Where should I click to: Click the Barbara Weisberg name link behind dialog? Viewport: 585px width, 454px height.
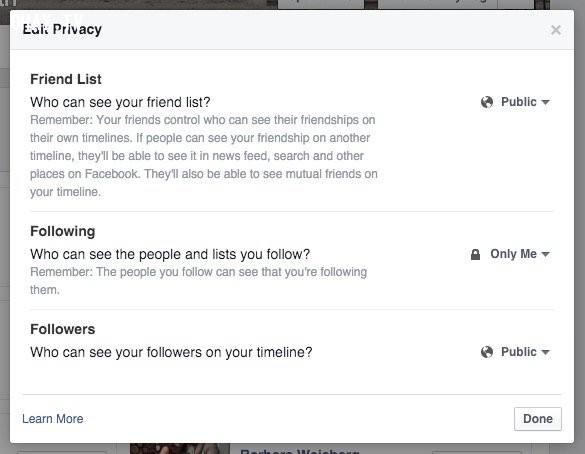click(300, 451)
